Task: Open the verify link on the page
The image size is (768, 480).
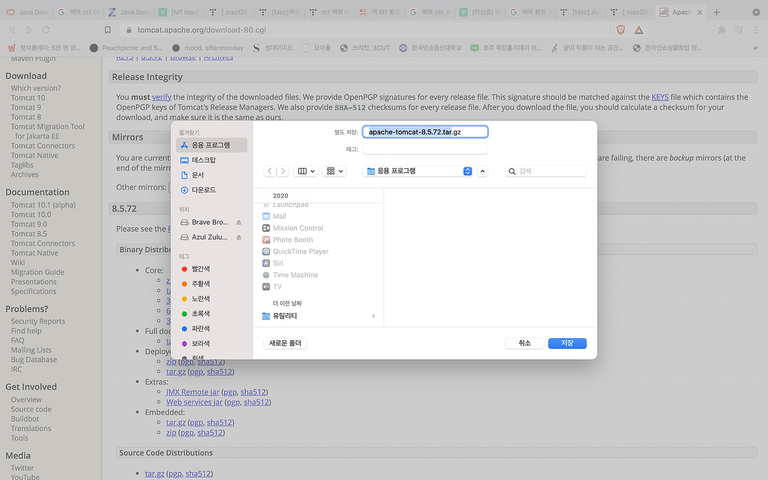Action: click(x=162, y=97)
